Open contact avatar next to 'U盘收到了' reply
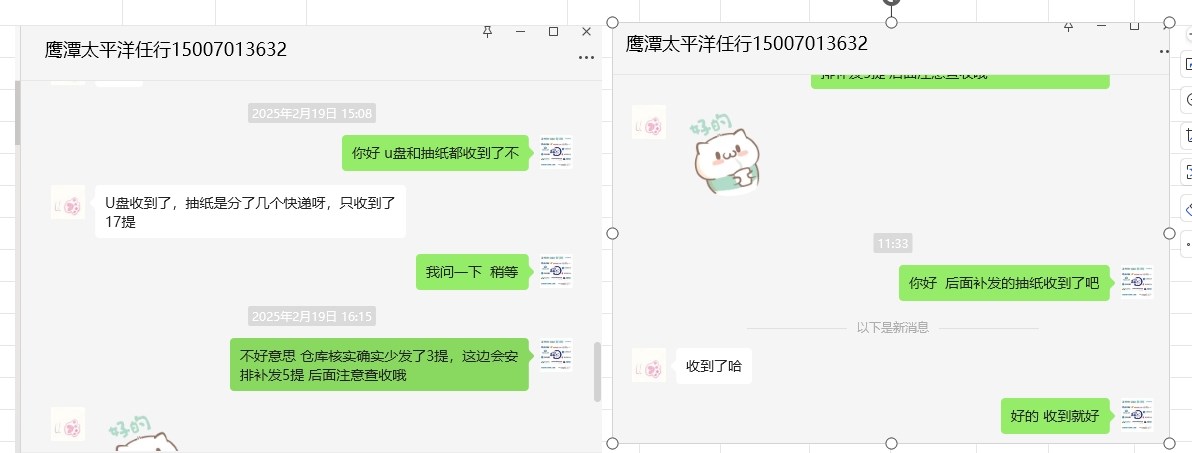1192x453 pixels. point(68,202)
